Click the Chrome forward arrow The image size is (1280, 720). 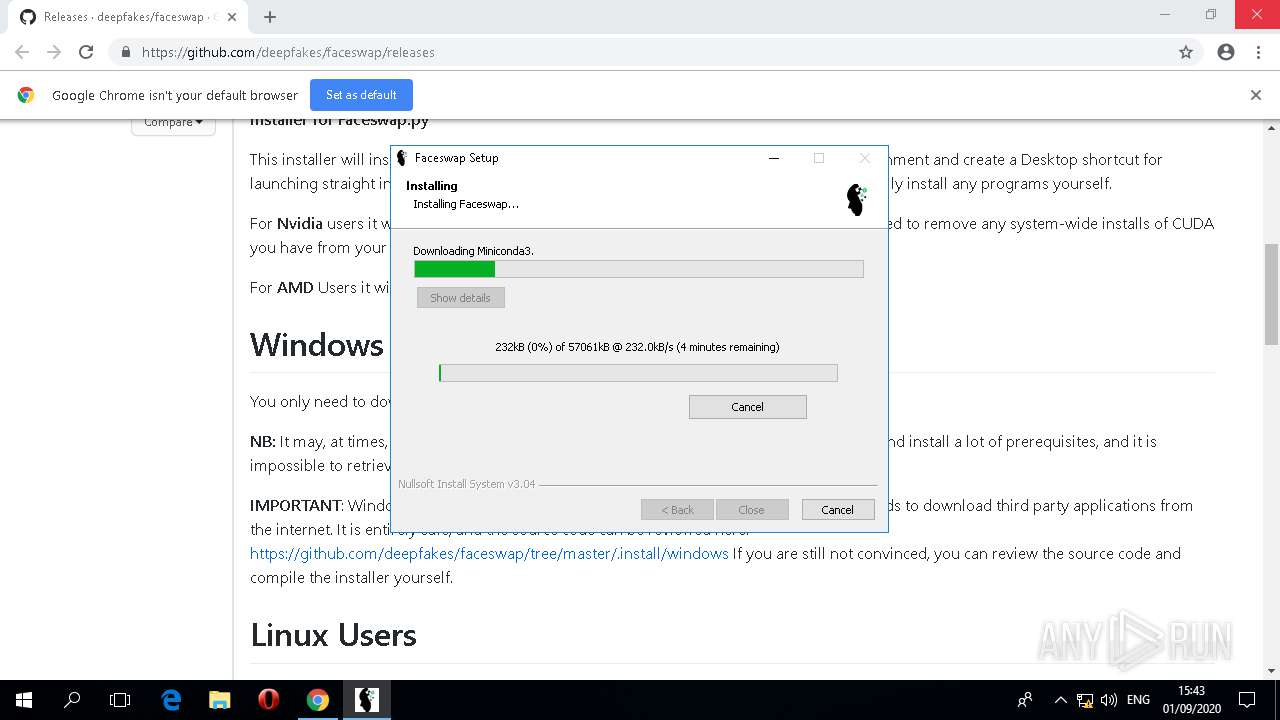tap(54, 52)
